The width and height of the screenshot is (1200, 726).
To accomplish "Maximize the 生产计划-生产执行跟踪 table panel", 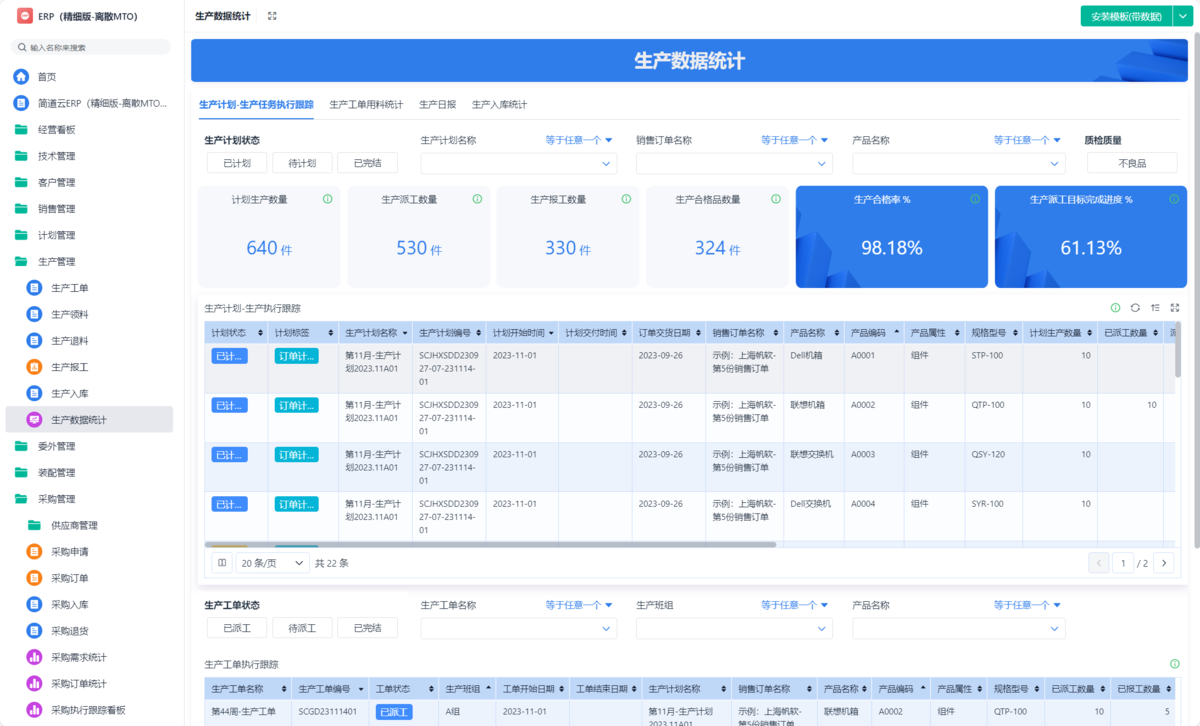I will click(x=1175, y=308).
